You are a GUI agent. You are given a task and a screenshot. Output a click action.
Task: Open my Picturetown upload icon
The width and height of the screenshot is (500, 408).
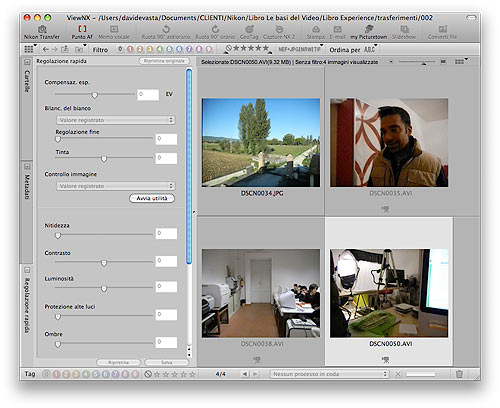[369, 32]
